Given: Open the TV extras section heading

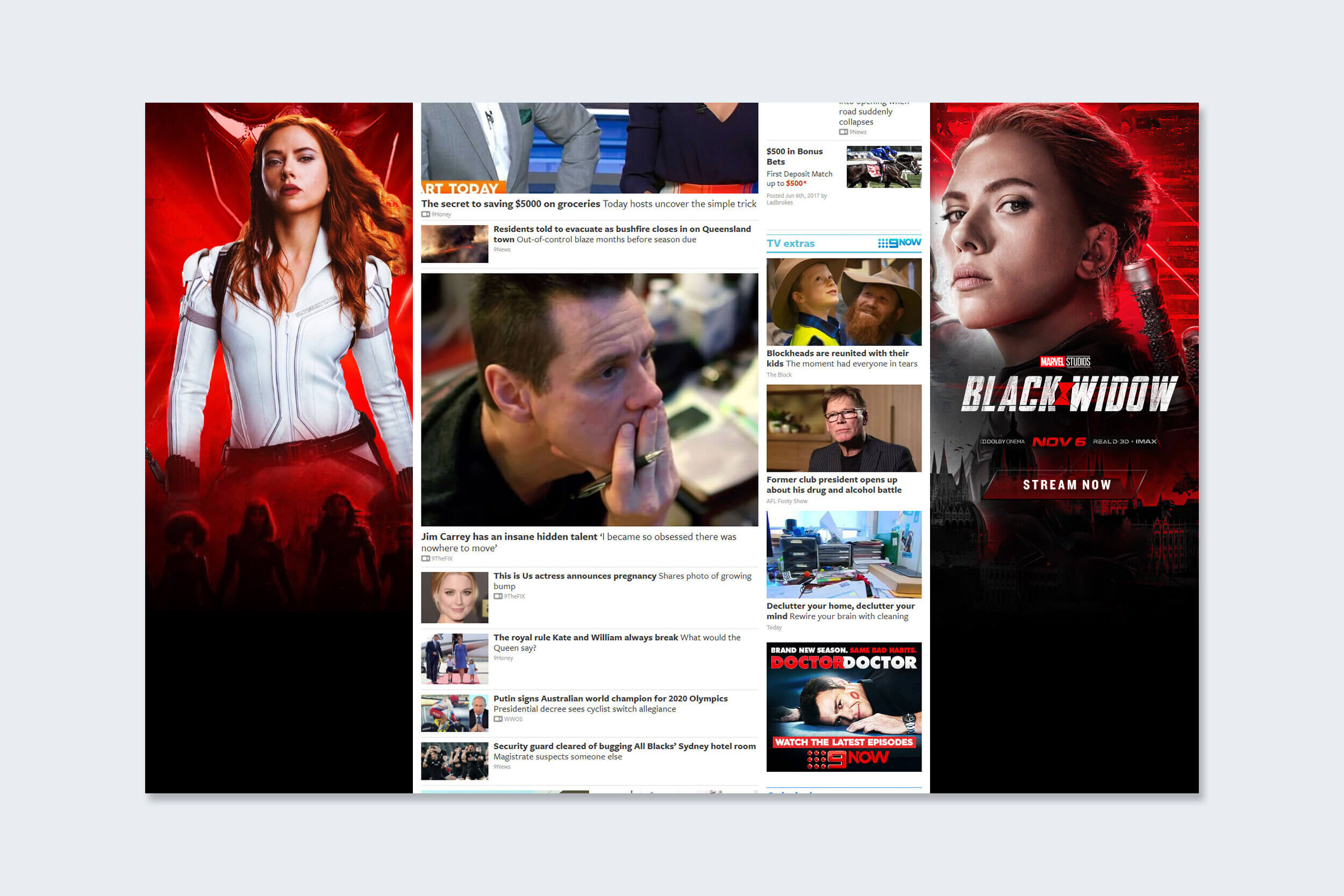Looking at the screenshot, I should coord(790,243).
